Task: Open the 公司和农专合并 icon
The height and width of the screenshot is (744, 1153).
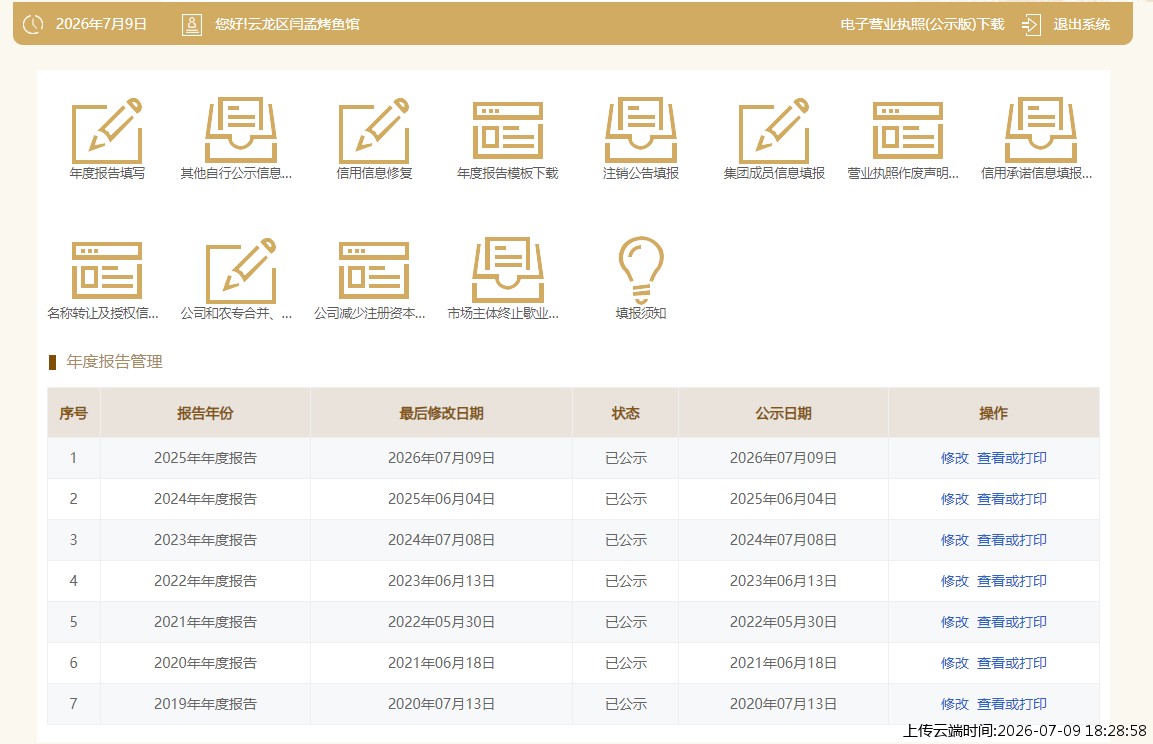Action: coord(240,271)
